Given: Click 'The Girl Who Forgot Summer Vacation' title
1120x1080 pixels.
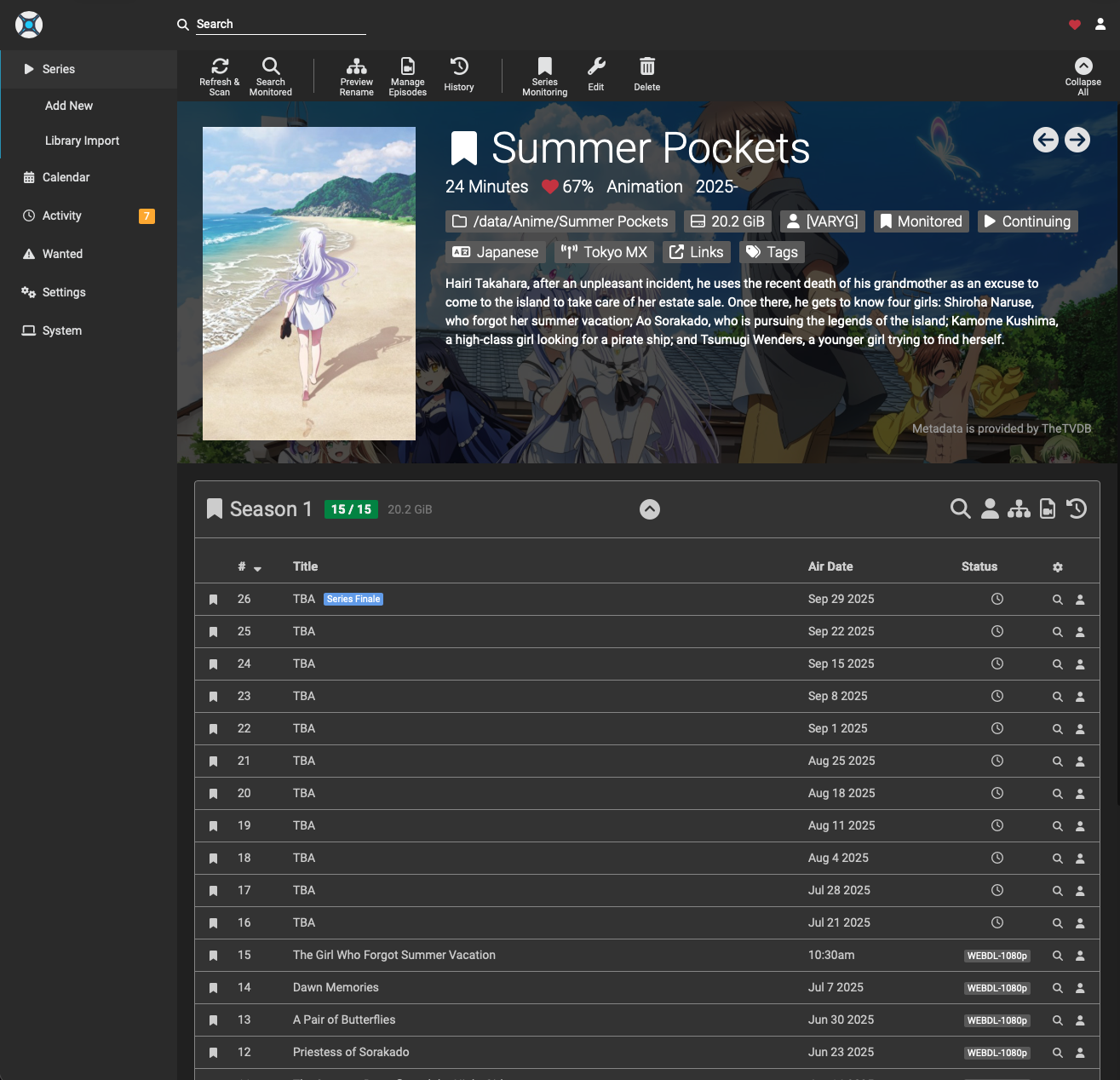Looking at the screenshot, I should click(394, 955).
